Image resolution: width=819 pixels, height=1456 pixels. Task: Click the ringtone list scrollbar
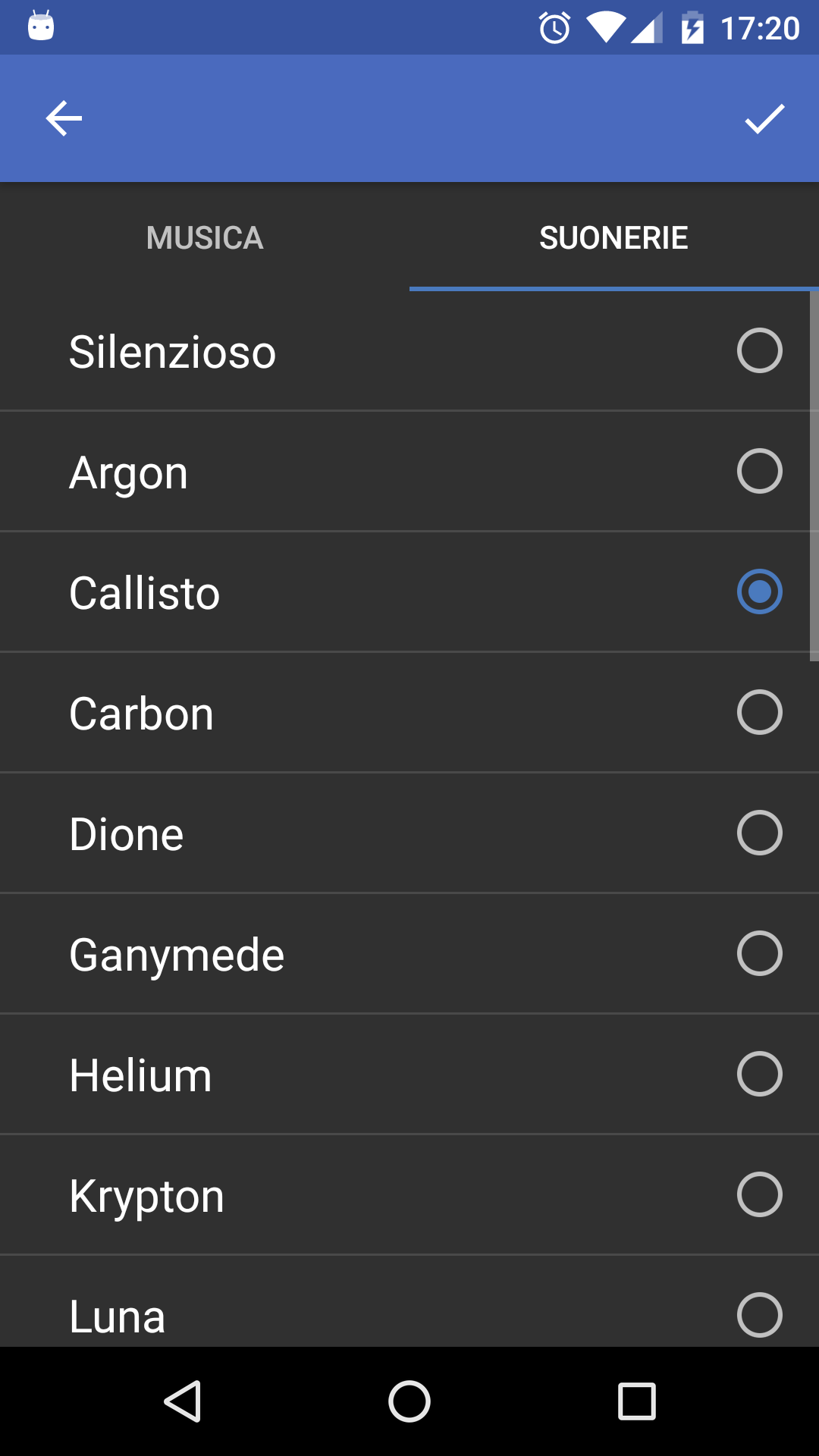[x=814, y=476]
